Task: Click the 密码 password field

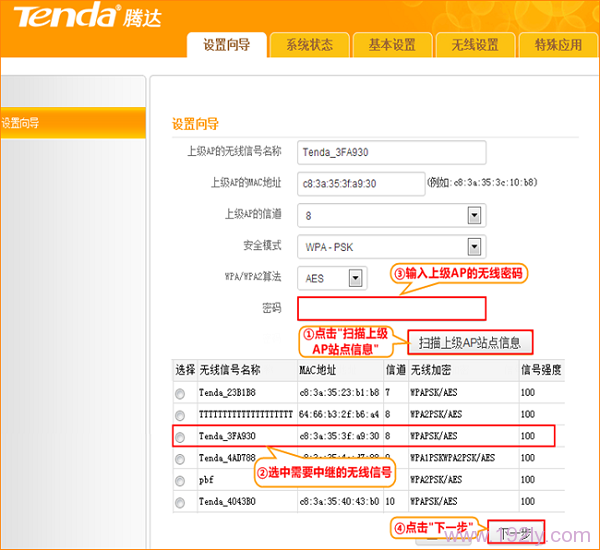Action: coord(391,308)
